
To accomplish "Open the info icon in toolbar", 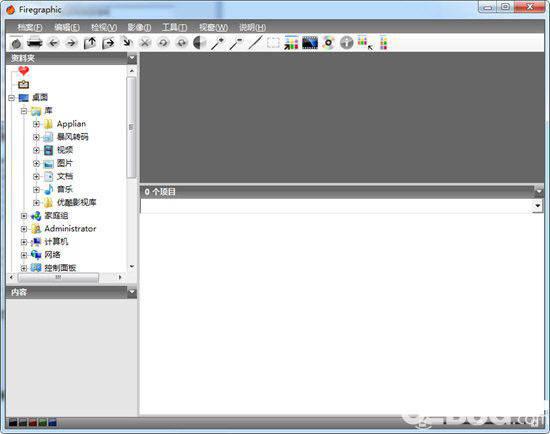I will point(346,43).
